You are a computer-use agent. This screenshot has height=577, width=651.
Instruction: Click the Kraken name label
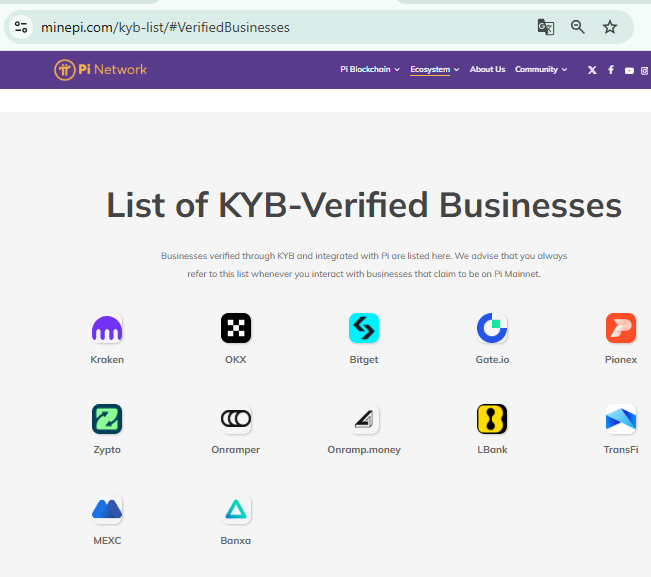click(107, 359)
